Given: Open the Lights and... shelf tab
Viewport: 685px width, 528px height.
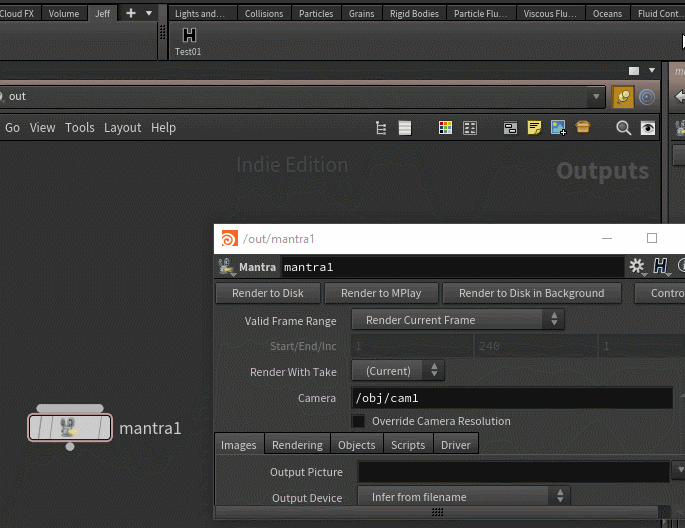Looking at the screenshot, I should [x=200, y=14].
